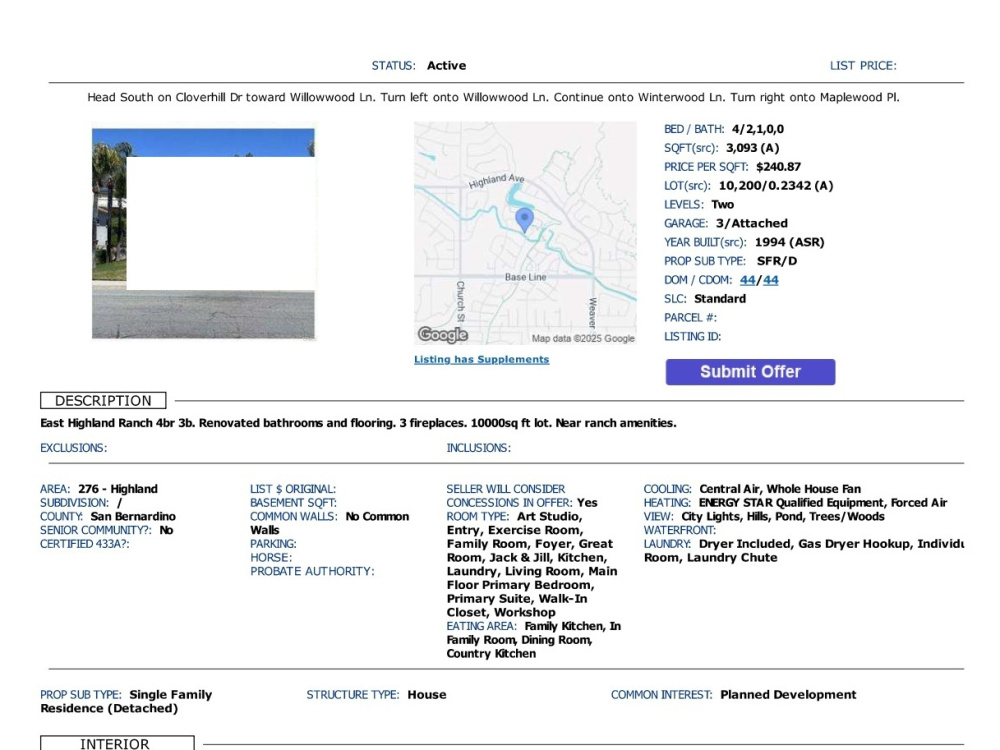Click the Map data ©2025 Google attribution
Viewport: 1000px width, 750px height.
(583, 339)
